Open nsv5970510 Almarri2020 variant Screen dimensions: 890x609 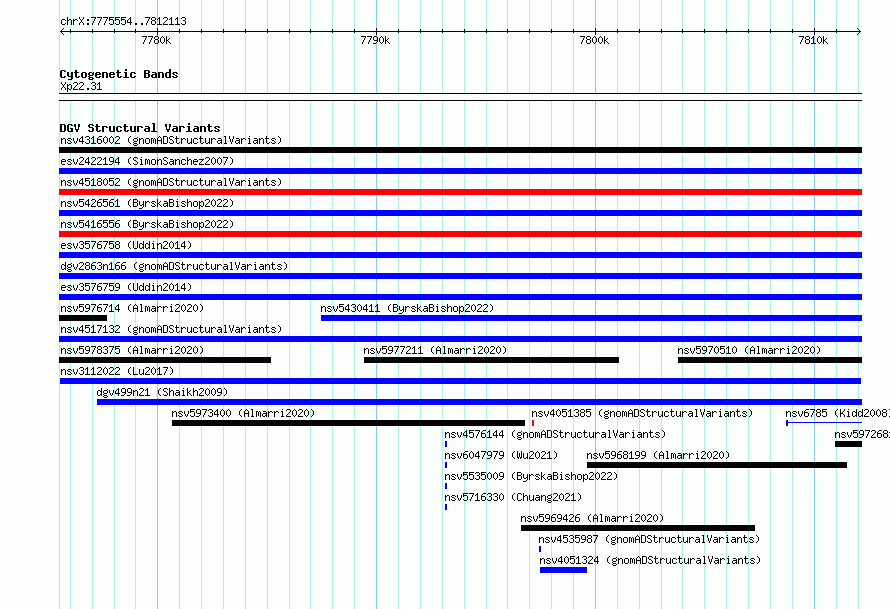point(749,350)
